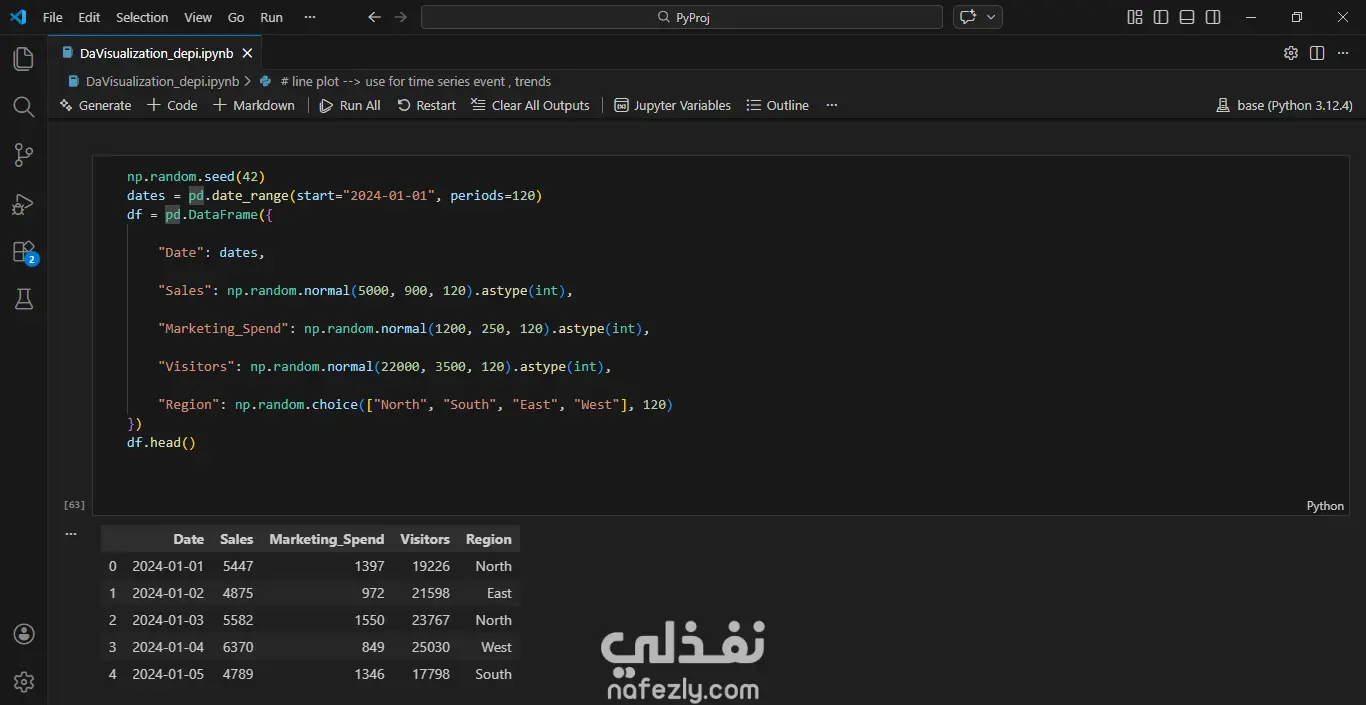Open the Run and Debug view
This screenshot has width=1366, height=705.
(x=24, y=204)
